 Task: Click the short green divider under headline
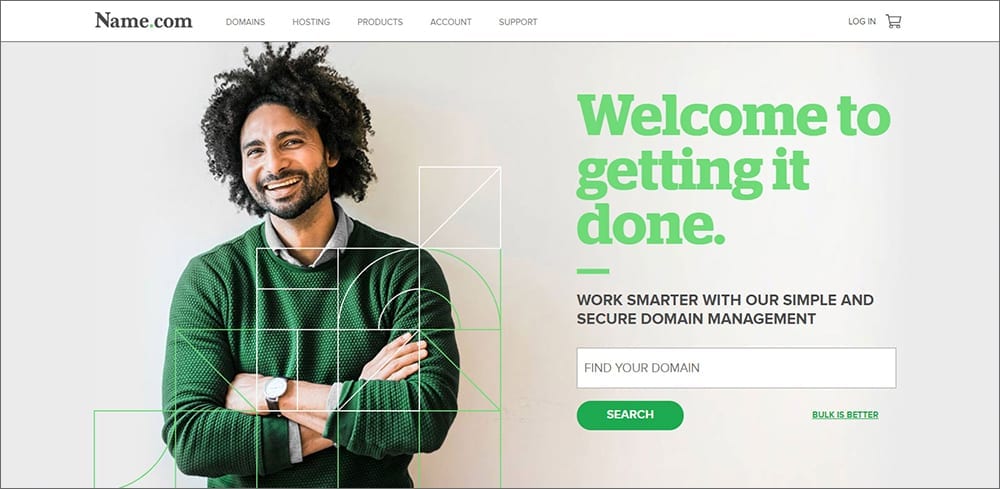tap(593, 271)
